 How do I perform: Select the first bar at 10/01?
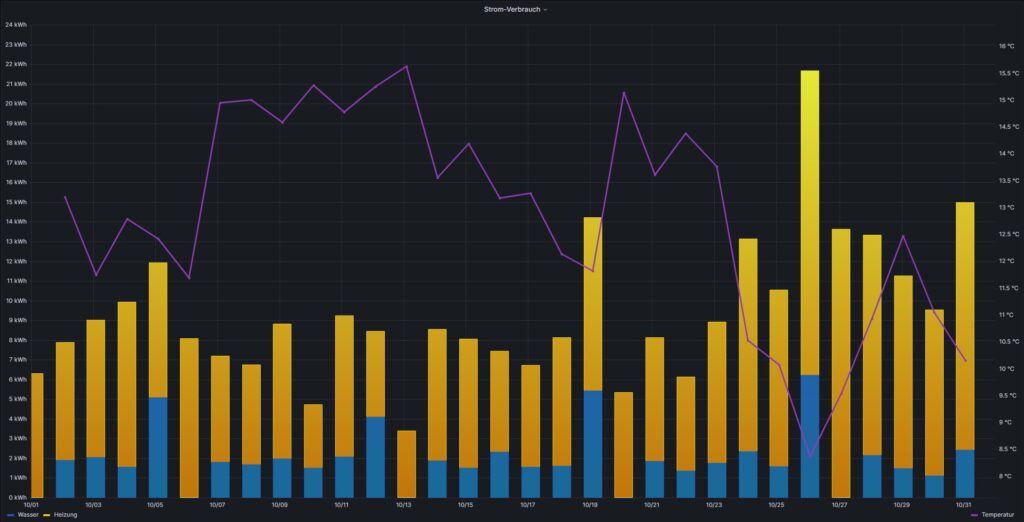[x=37, y=434]
